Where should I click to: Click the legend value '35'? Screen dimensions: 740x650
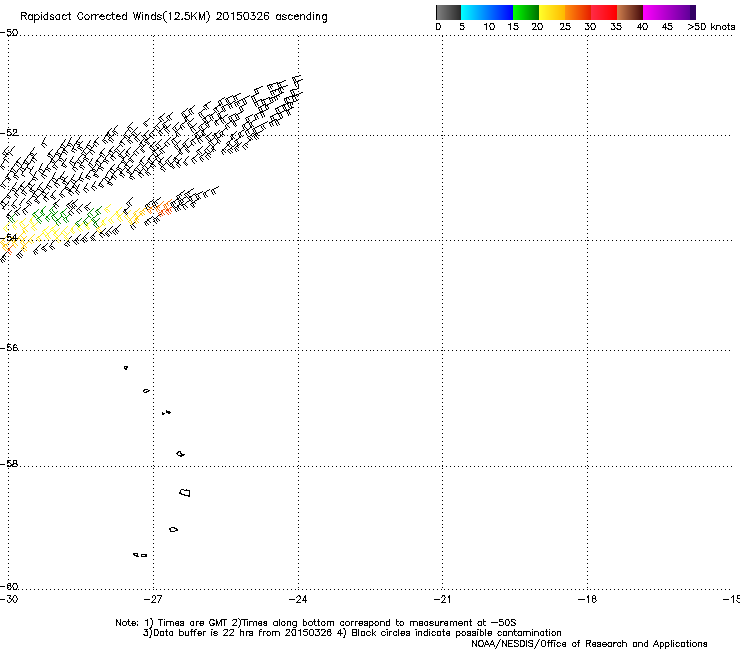point(616,27)
